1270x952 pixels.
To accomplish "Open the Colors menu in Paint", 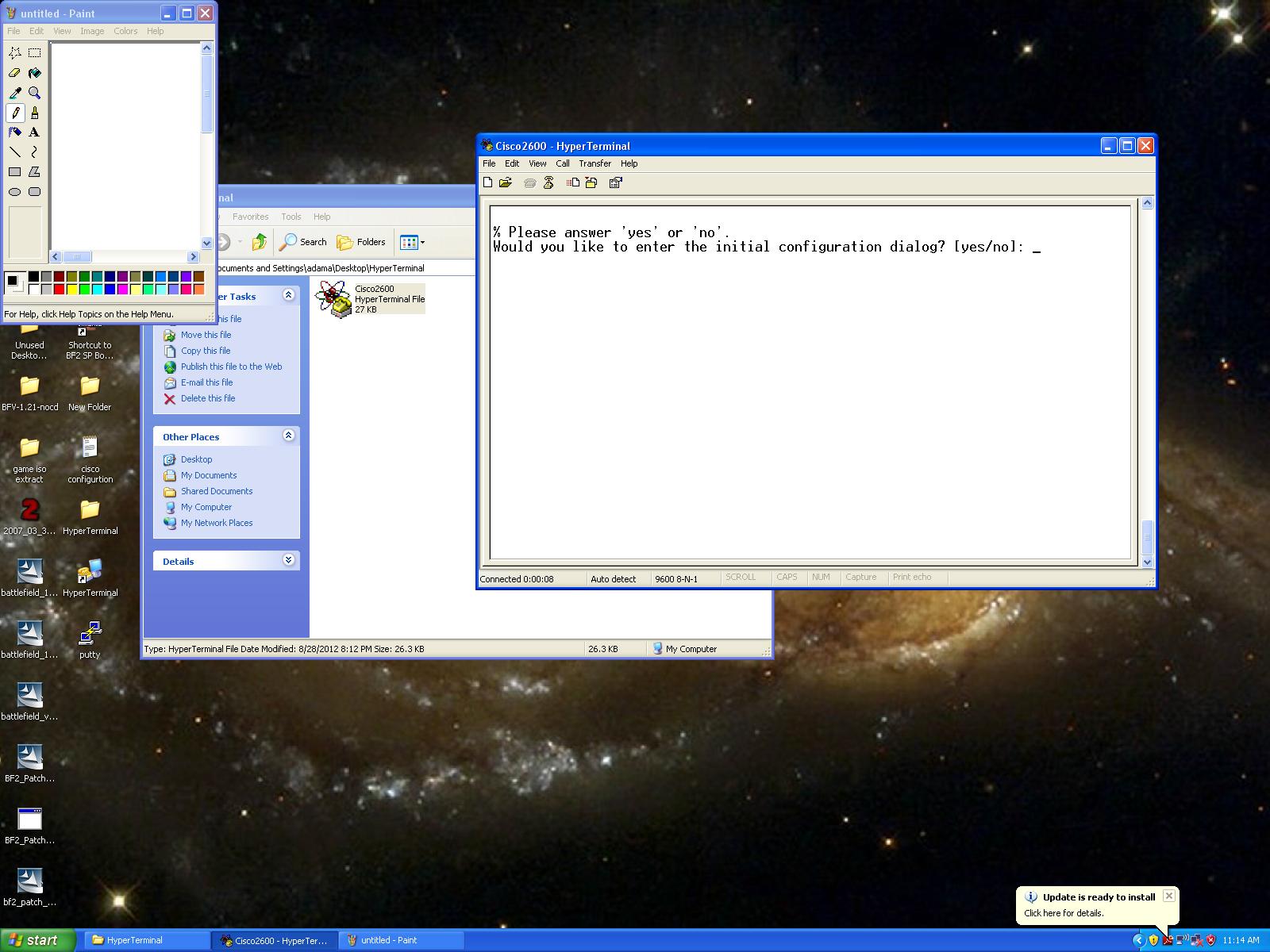I will tap(125, 31).
